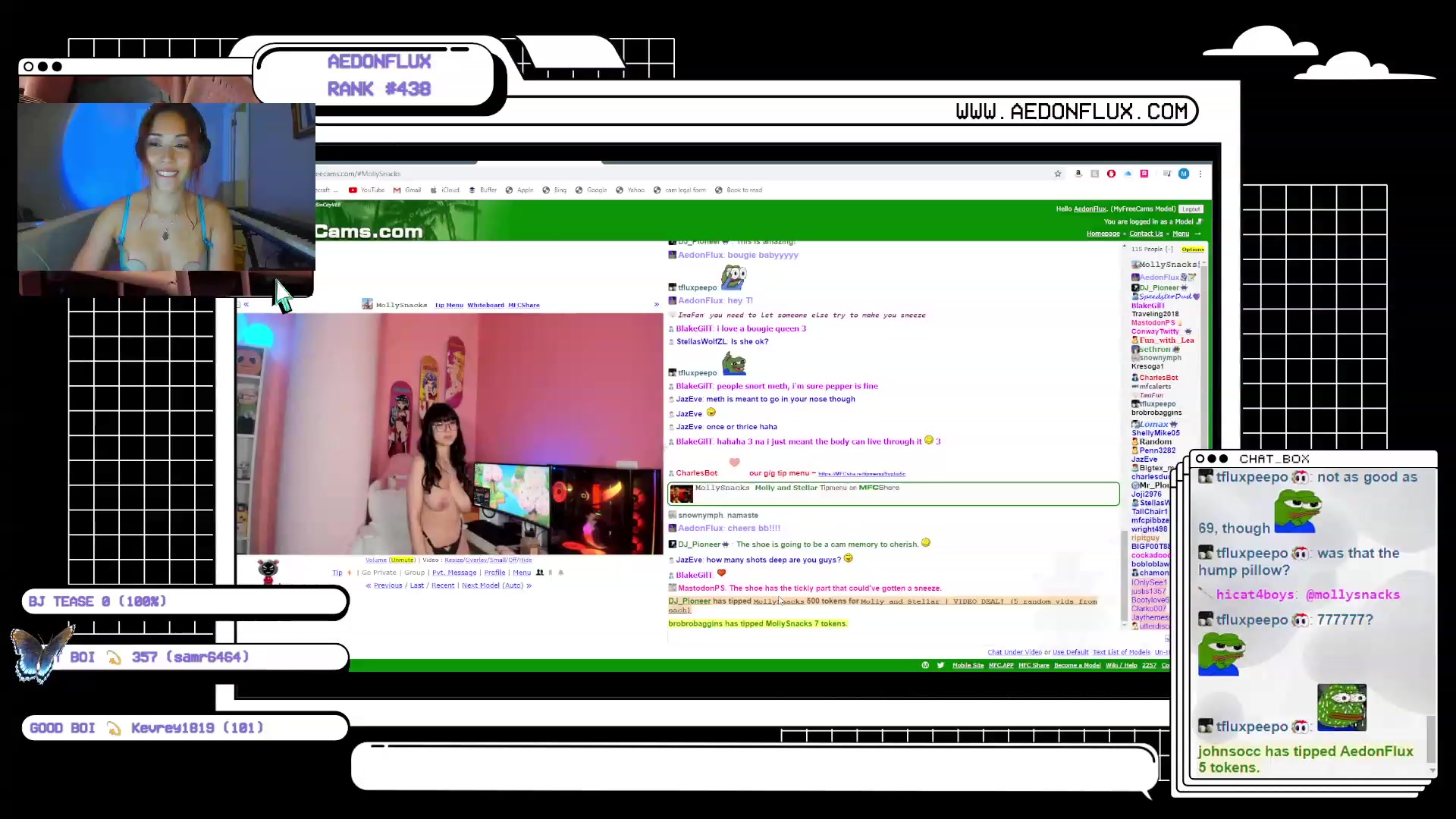Toggle the Auto next model option

click(513, 586)
